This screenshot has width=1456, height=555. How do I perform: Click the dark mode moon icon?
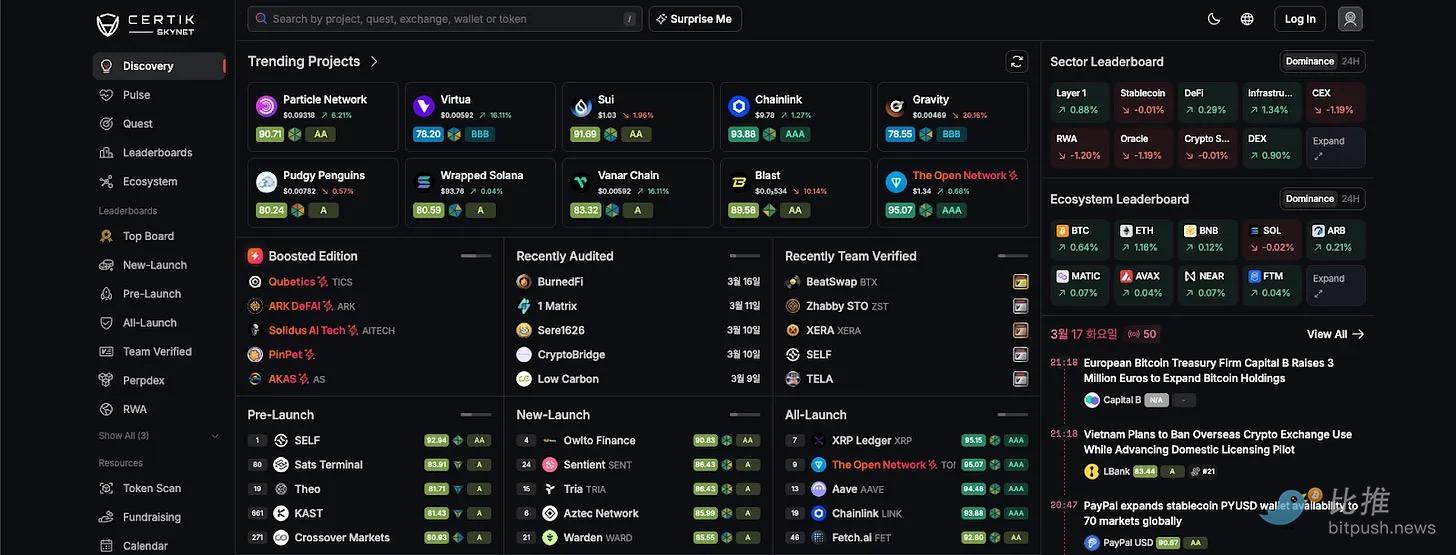click(x=1214, y=19)
